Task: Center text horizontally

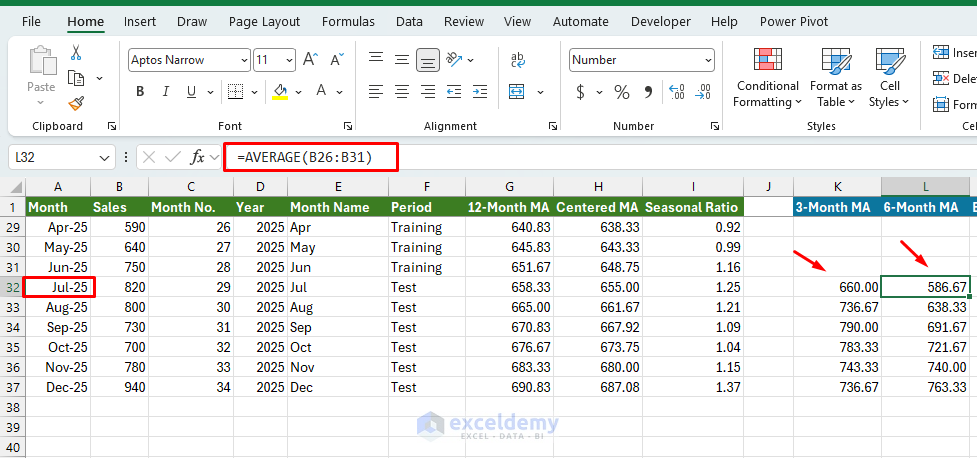Action: tap(402, 92)
